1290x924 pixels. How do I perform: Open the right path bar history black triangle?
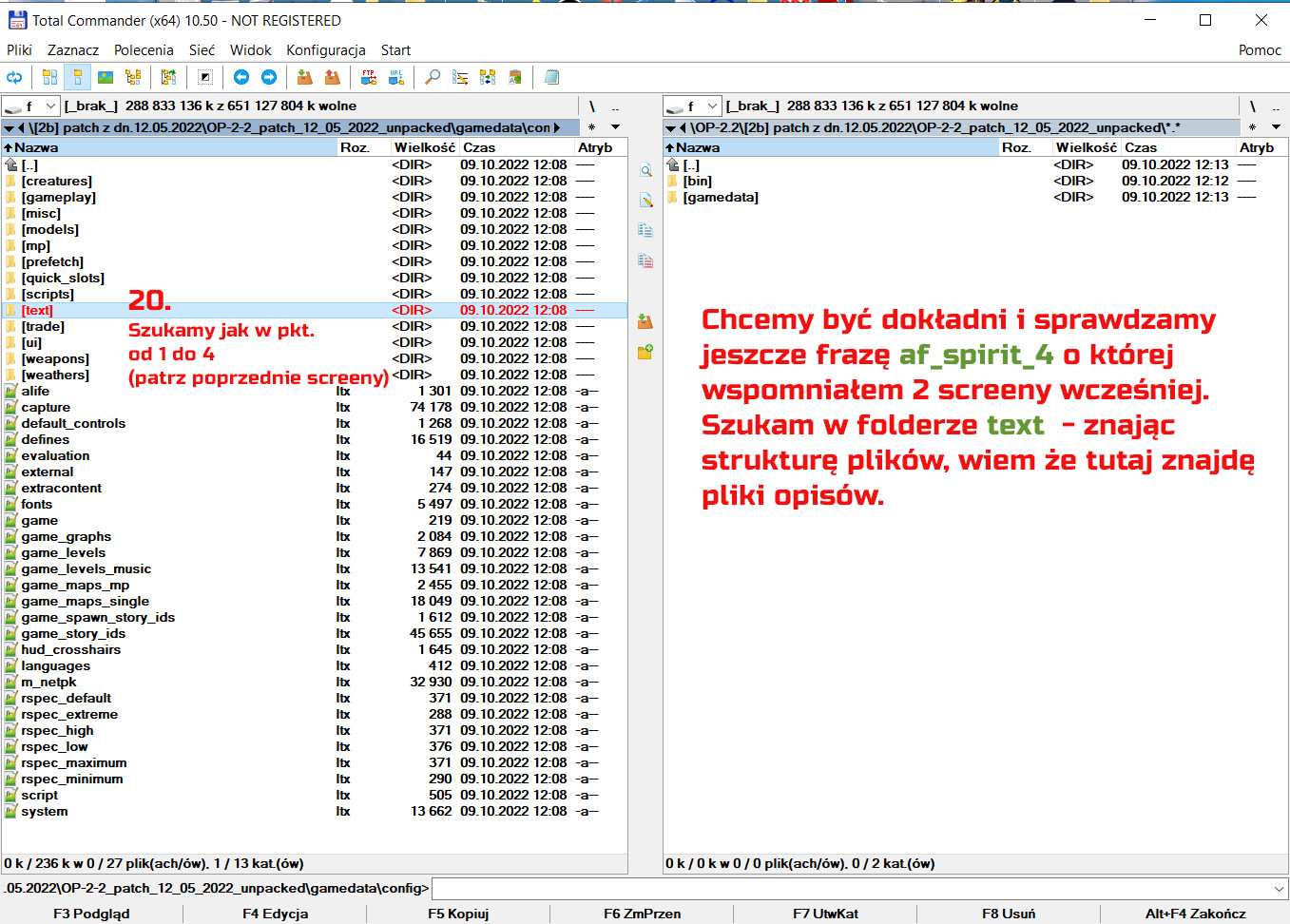670,127
